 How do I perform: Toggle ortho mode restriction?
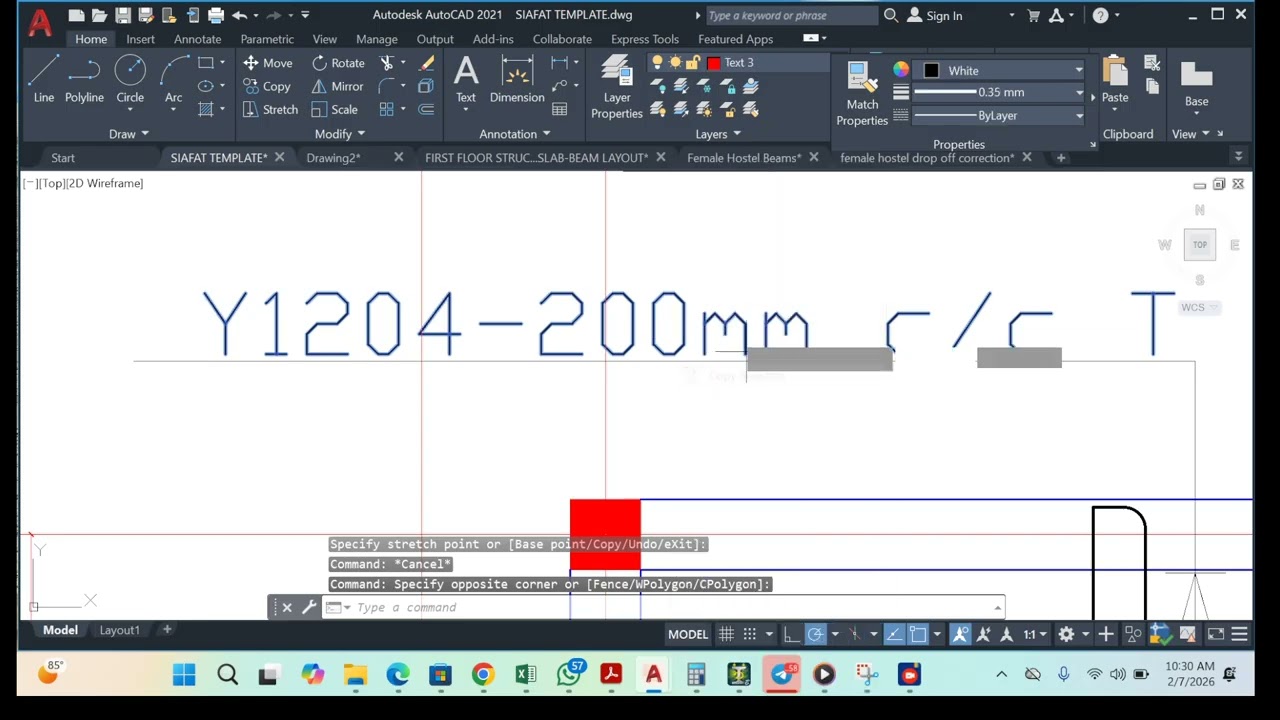point(791,634)
